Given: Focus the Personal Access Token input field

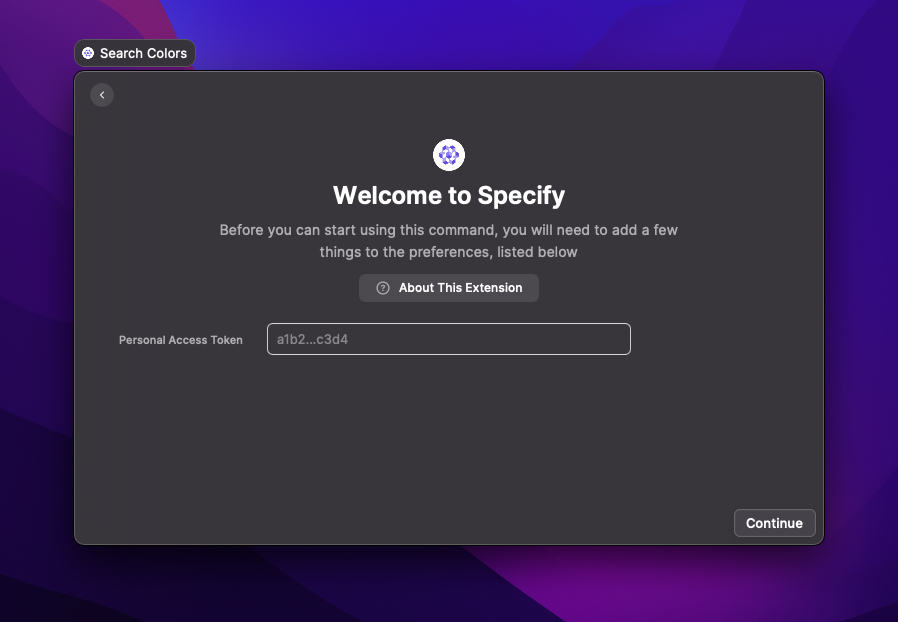Looking at the screenshot, I should (449, 339).
